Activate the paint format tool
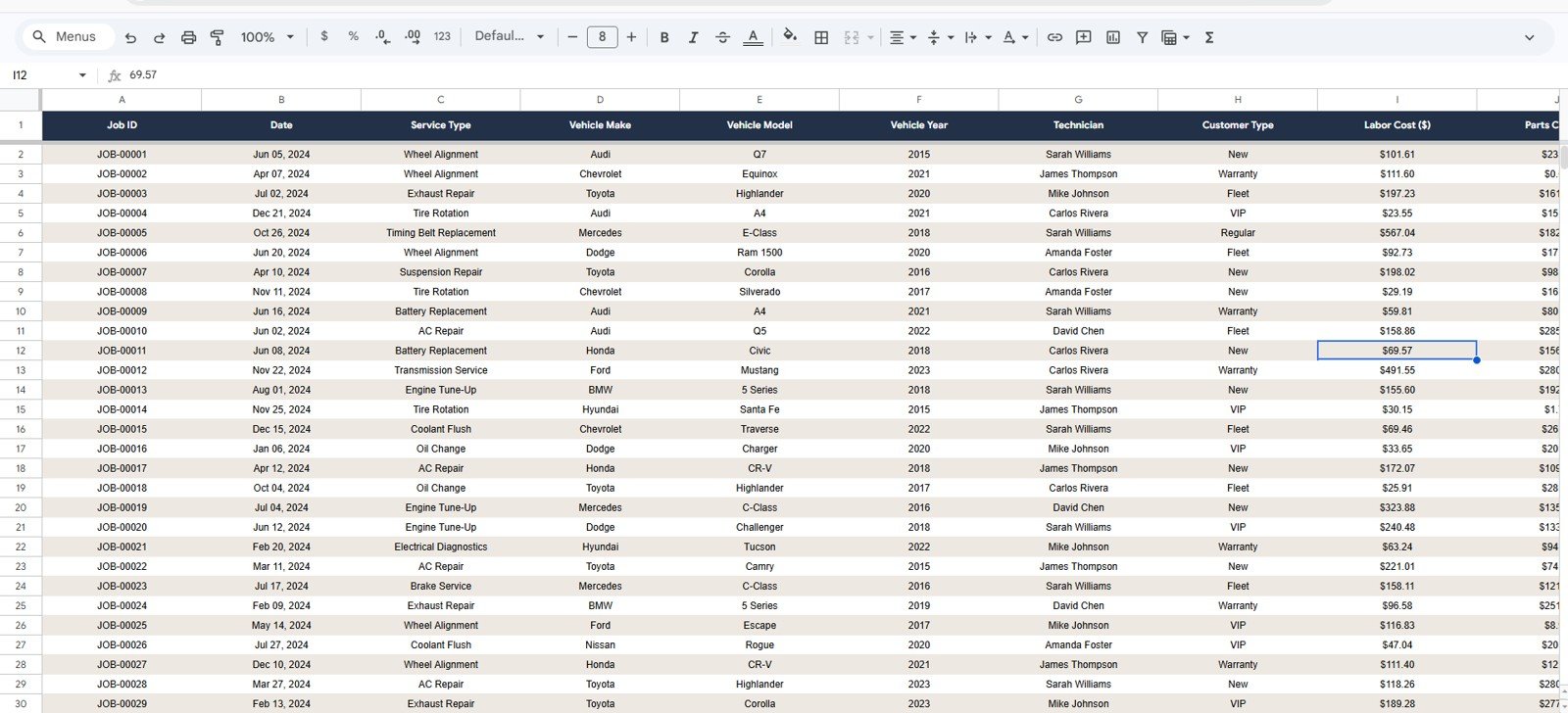 (x=218, y=37)
